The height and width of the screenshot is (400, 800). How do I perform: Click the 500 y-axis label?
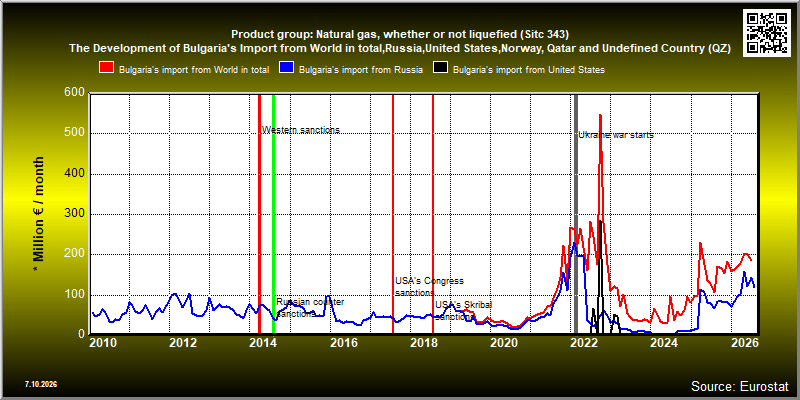pos(75,134)
